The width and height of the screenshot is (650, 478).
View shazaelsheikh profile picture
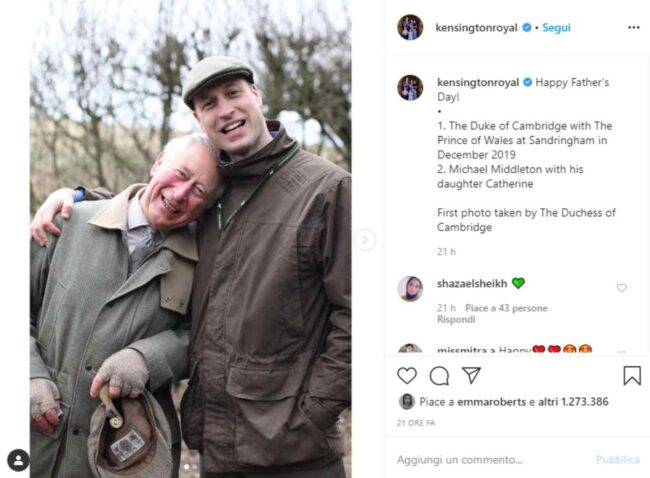pos(410,289)
